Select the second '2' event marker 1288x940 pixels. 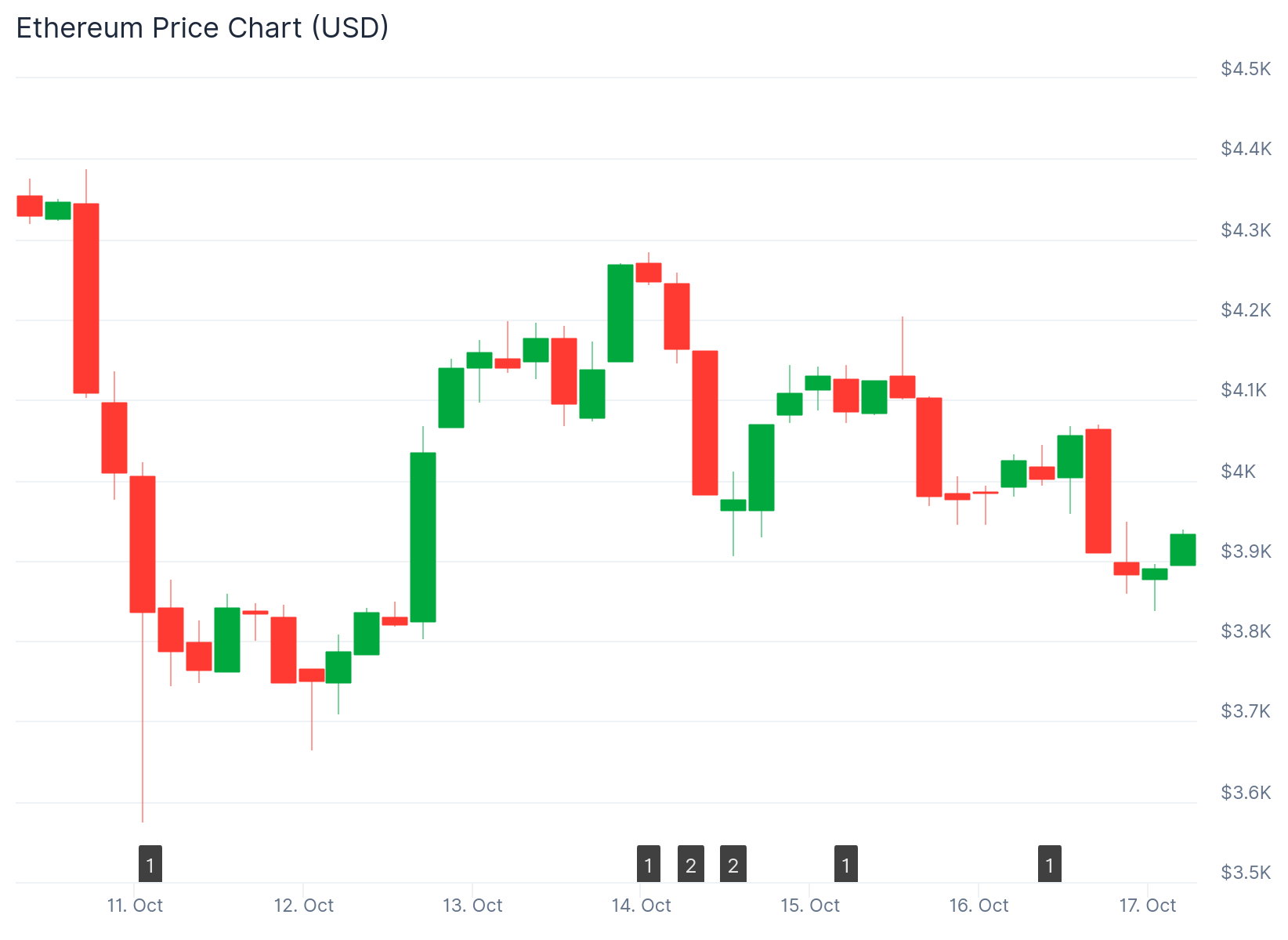tap(733, 864)
